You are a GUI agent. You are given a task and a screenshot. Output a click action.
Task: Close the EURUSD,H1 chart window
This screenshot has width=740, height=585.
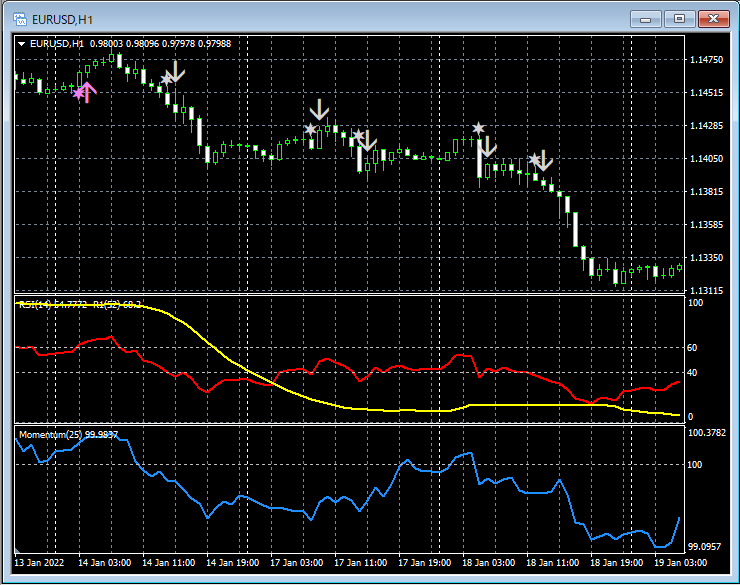coord(712,18)
